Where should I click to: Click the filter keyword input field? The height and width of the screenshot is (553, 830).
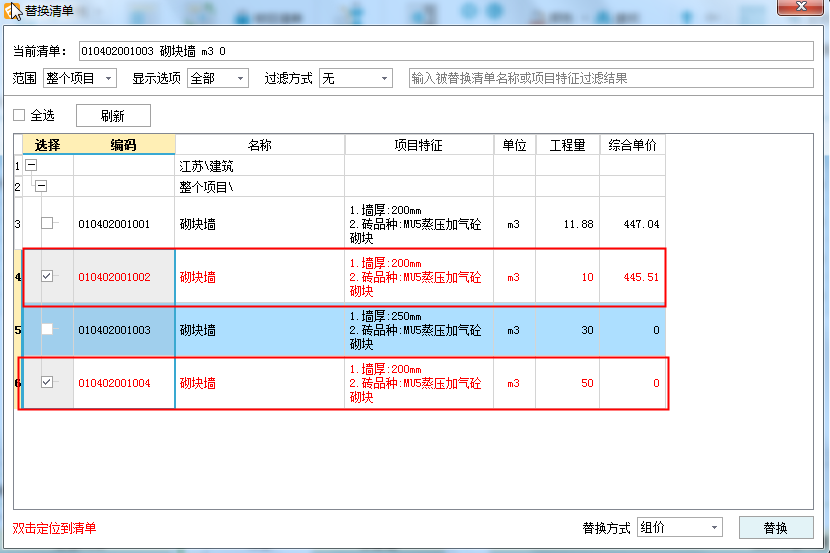610,78
